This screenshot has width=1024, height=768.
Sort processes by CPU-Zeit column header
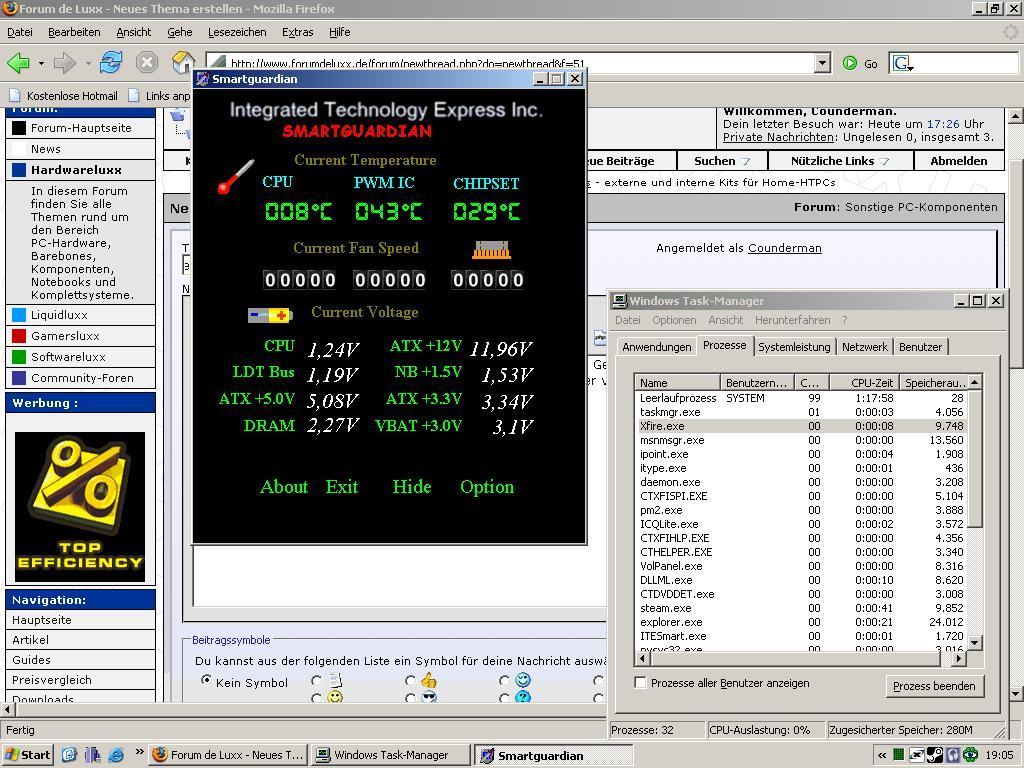coord(864,383)
